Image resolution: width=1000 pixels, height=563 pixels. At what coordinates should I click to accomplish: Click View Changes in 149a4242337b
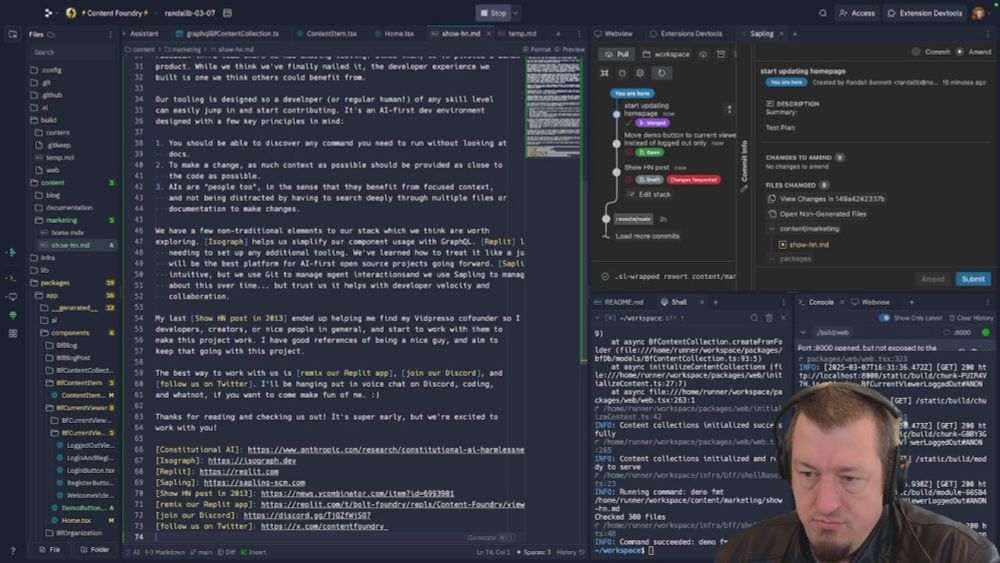click(827, 199)
